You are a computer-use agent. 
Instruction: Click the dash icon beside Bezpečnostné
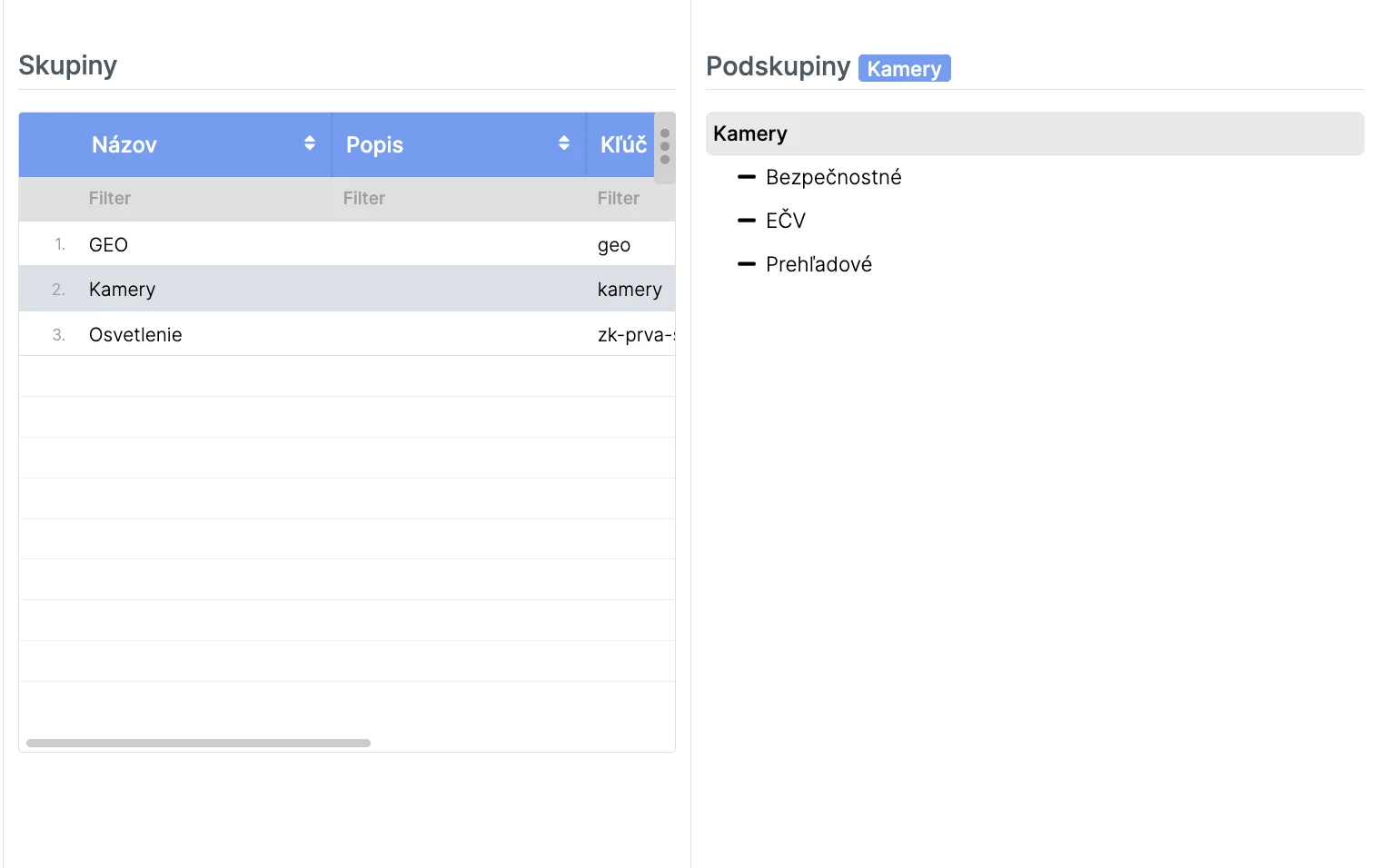point(747,177)
